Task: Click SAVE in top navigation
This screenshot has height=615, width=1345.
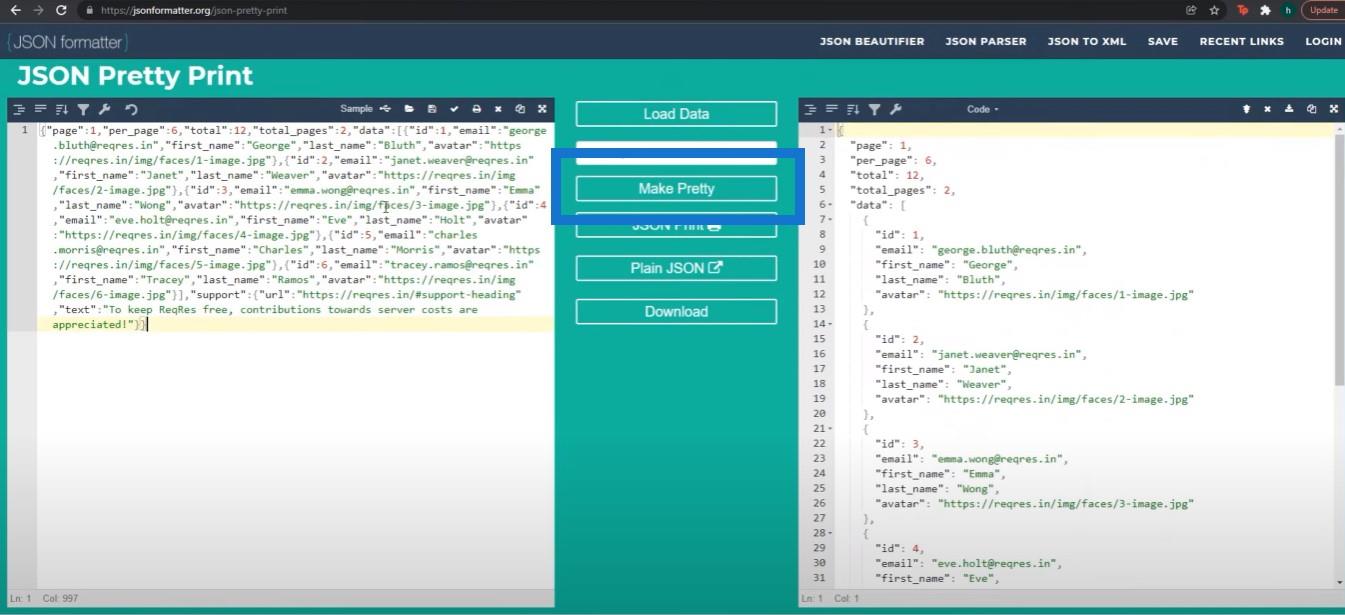Action: click(1163, 41)
